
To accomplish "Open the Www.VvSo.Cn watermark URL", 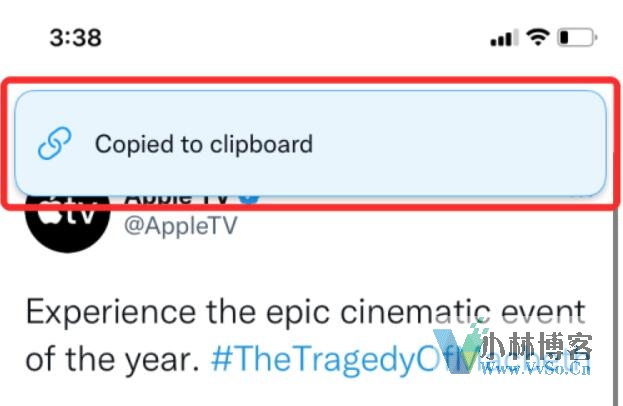I will pos(536,369).
